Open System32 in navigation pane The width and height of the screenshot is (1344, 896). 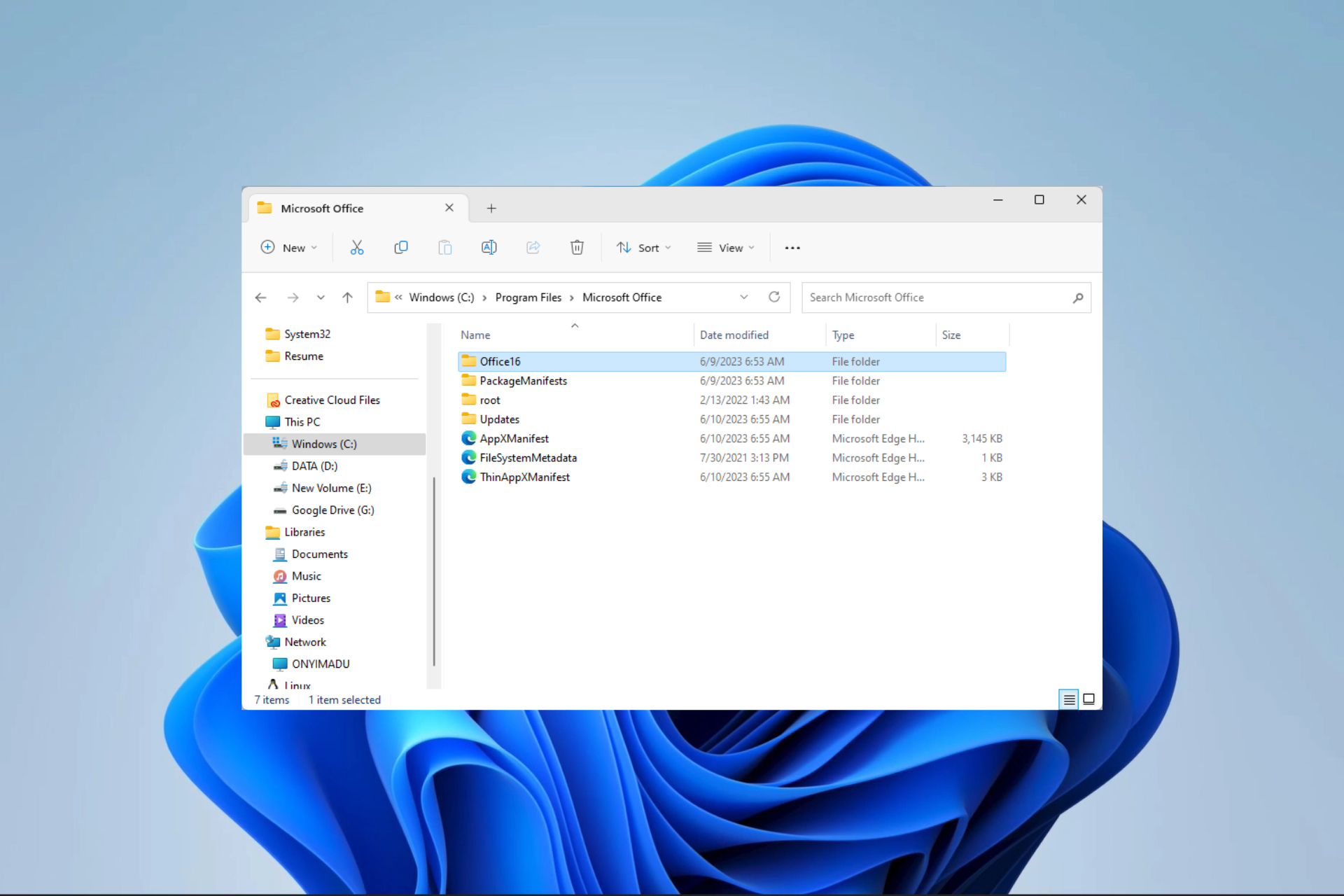tap(307, 334)
